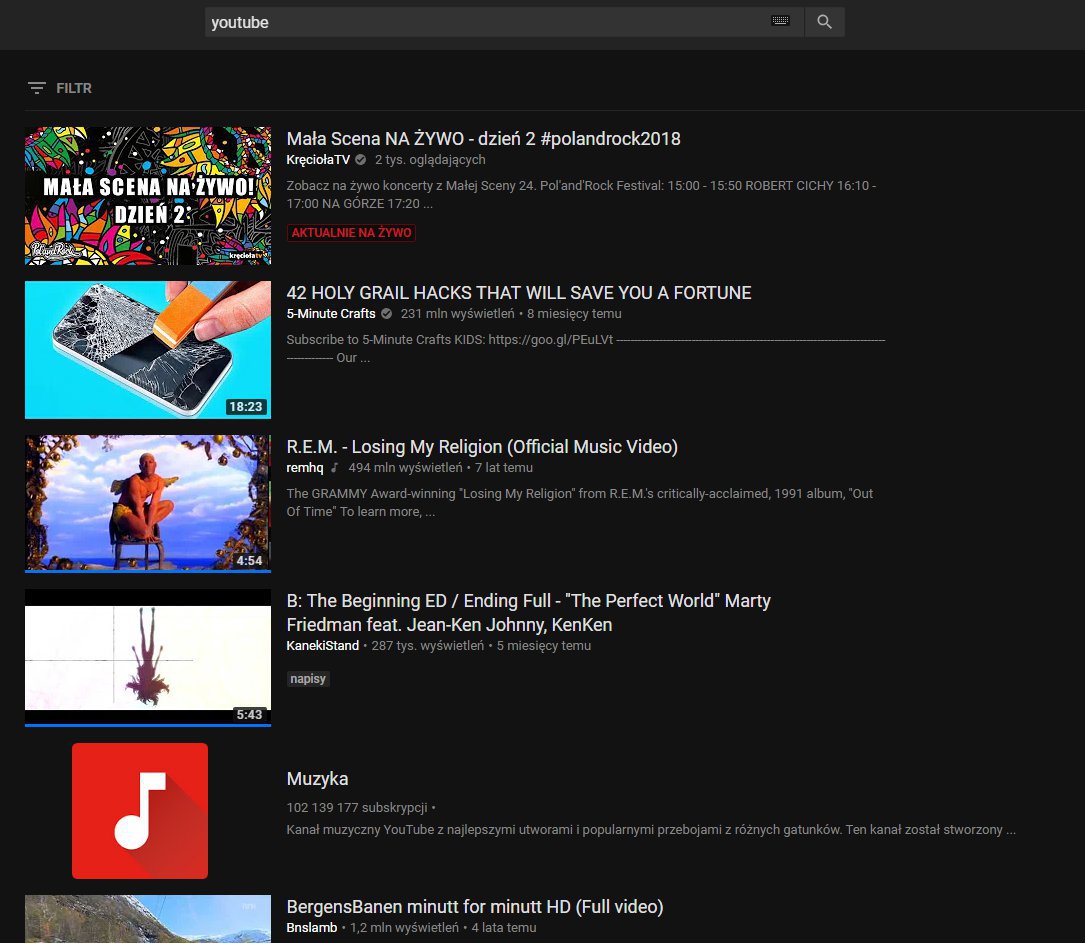Click the music note beside remhq
1085x943 pixels.
pos(335,468)
